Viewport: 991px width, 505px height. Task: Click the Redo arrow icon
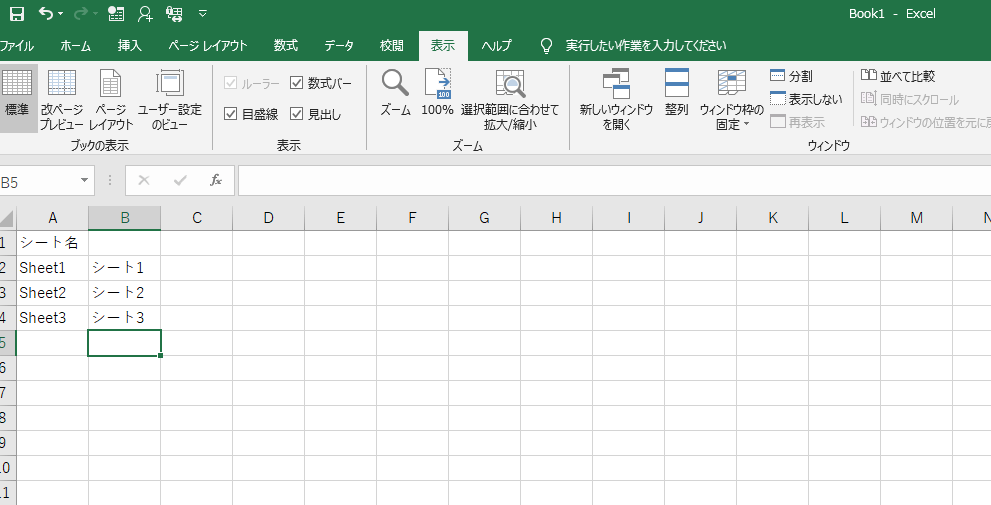pyautogui.click(x=80, y=13)
